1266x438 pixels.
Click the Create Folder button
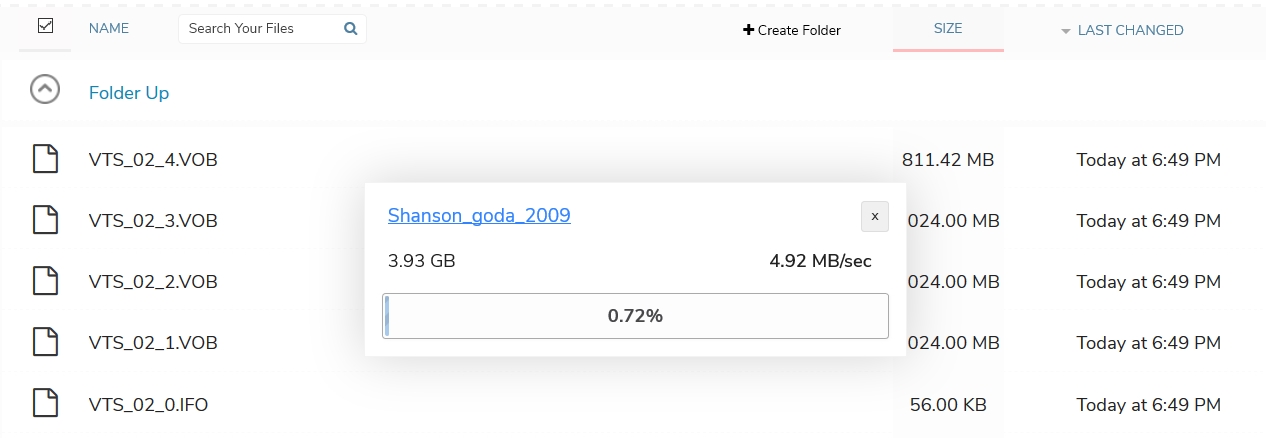point(792,30)
